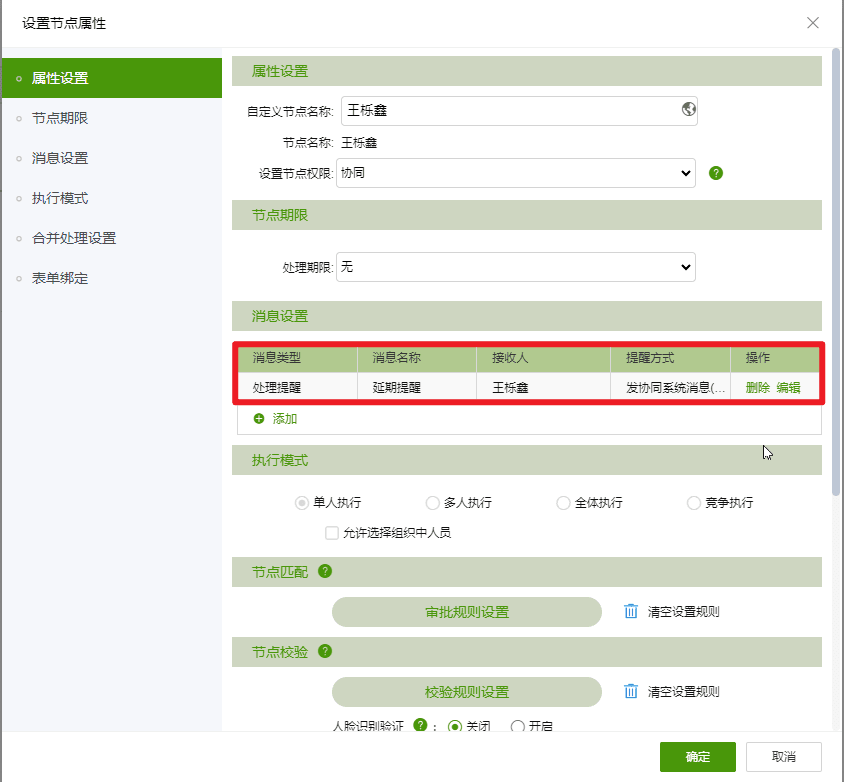This screenshot has width=844, height=782.
Task: Select 关闭 for face recognition verification
Action: pos(455,726)
